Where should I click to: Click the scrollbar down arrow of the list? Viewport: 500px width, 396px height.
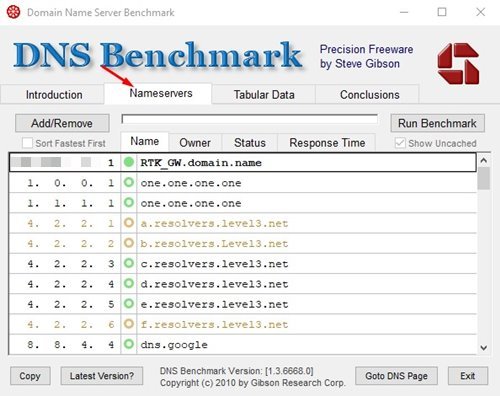pos(484,348)
